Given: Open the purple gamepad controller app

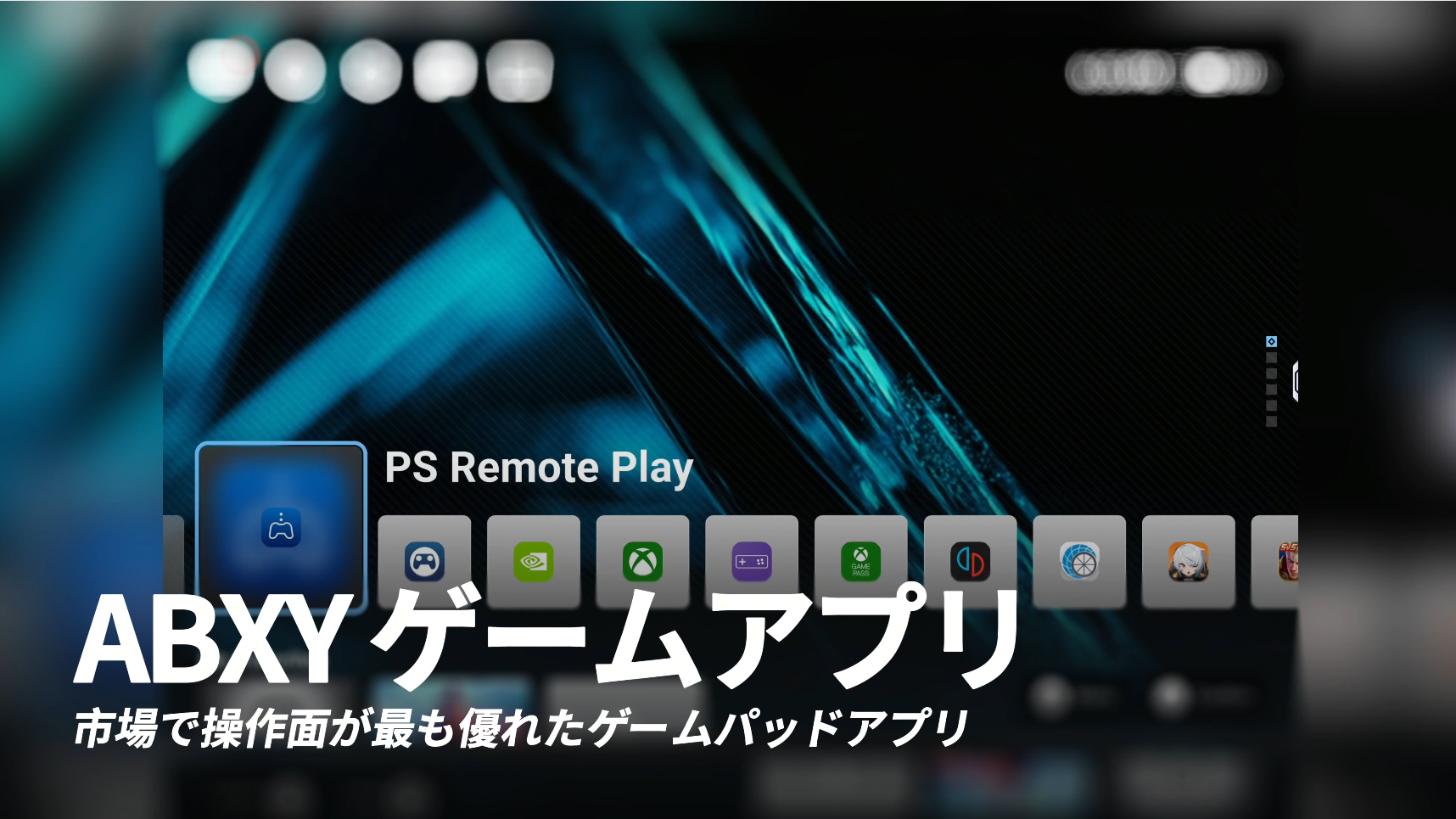Looking at the screenshot, I should (752, 560).
